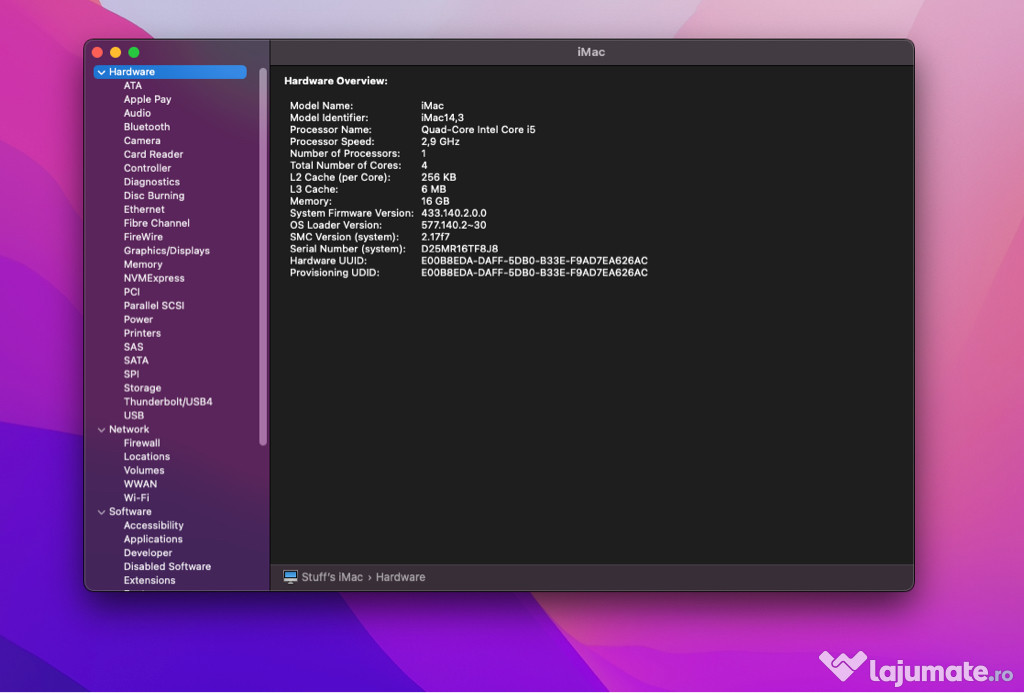Open the Ethernet entry
Screen dimensions: 1024x693
[144, 209]
